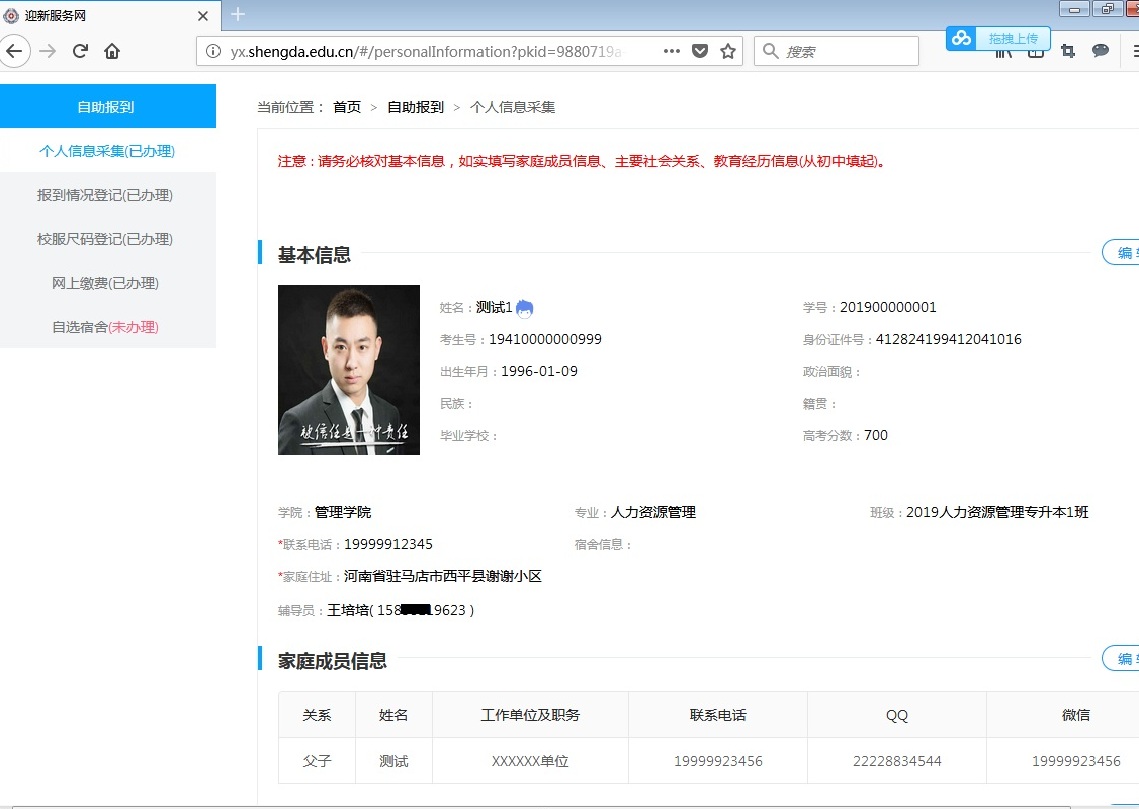Close the 迎新服务网 tab

[203, 16]
